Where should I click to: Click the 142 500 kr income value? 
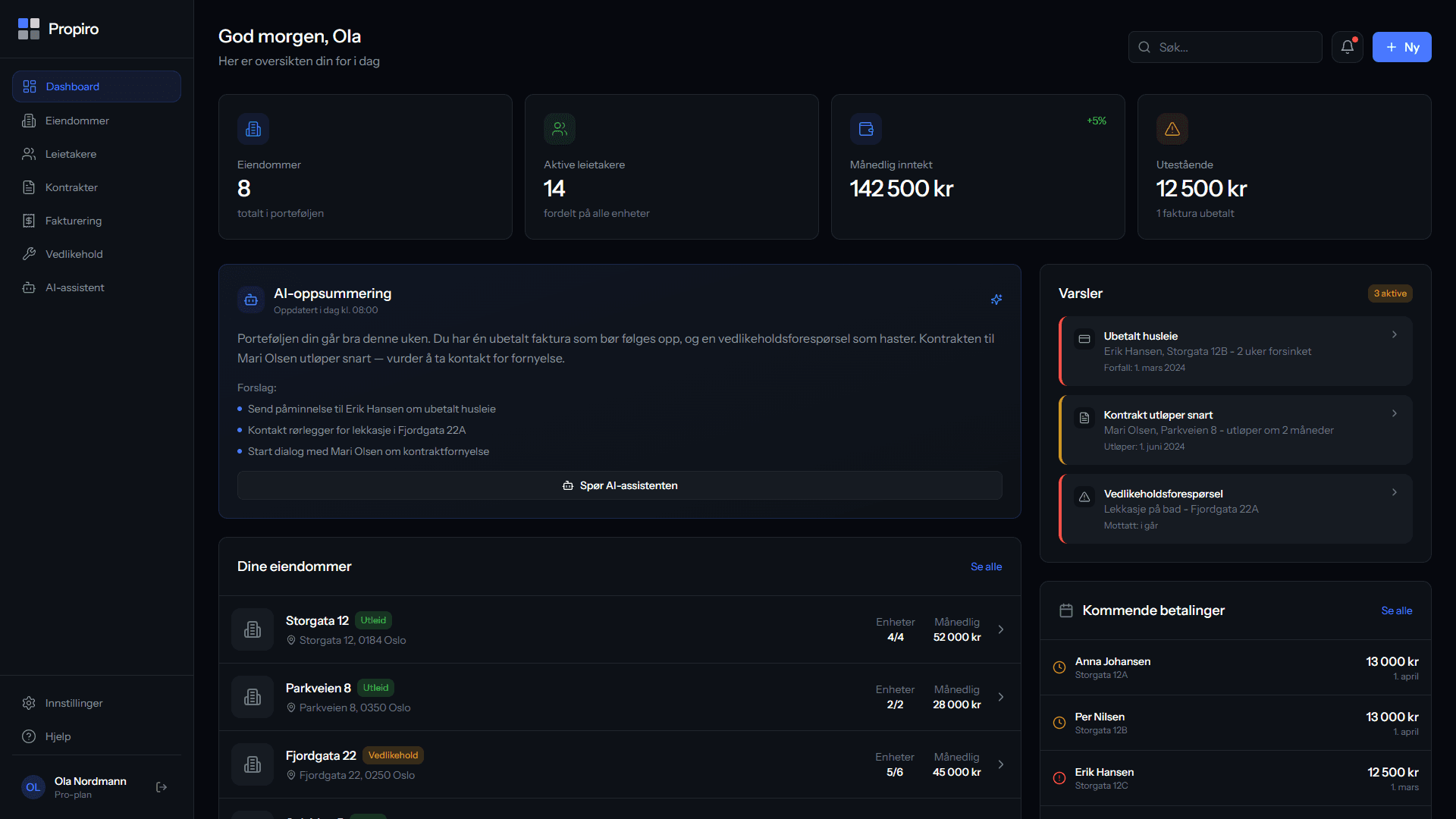coord(902,188)
